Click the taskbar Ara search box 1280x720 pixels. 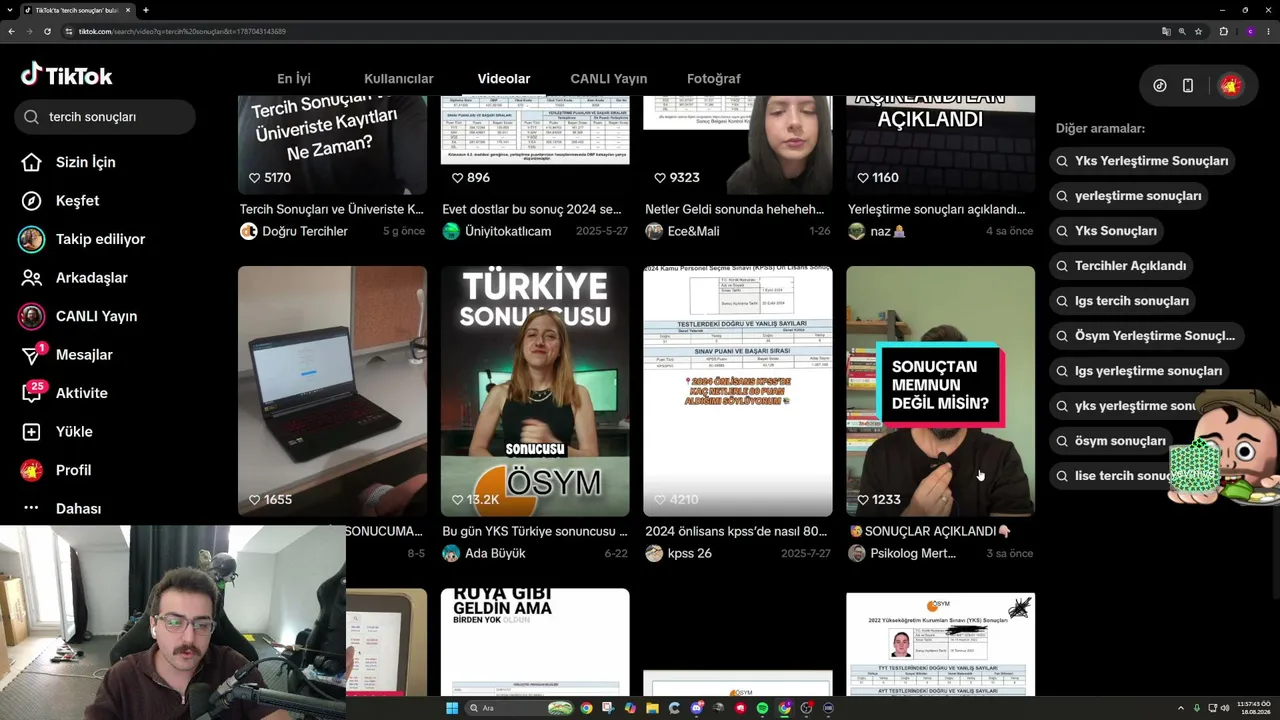pyautogui.click(x=517, y=708)
